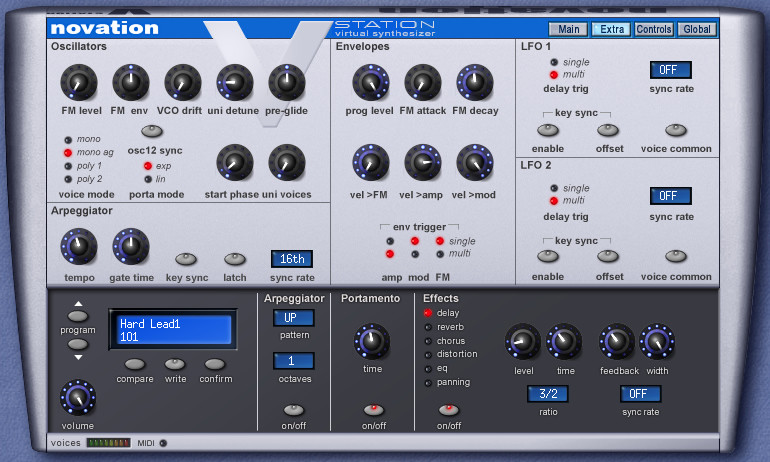
Task: Click the Hard Lead1 program display
Action: click(x=173, y=329)
